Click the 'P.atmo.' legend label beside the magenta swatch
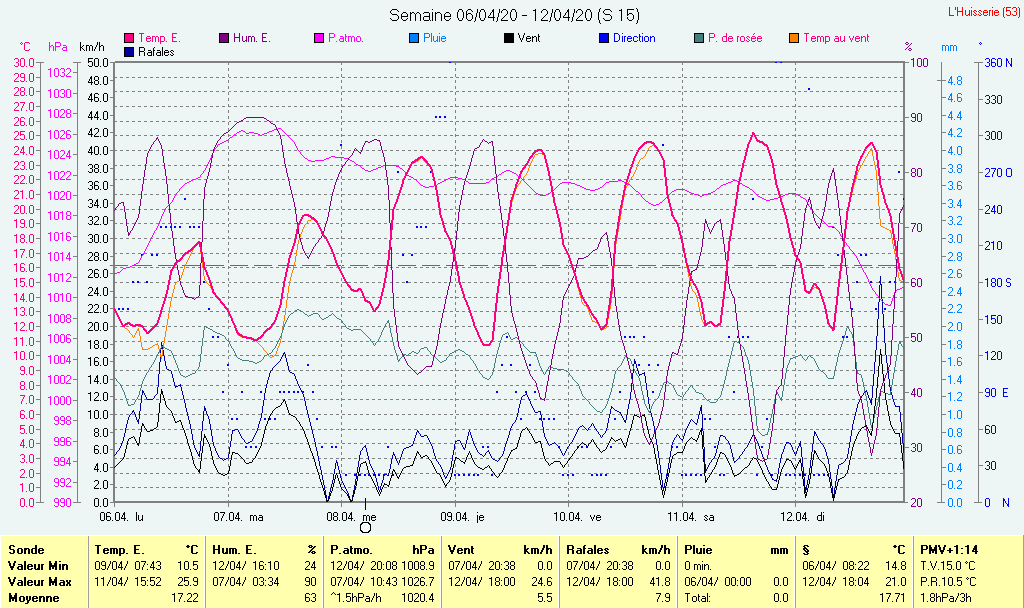1024x608 pixels. pos(346,38)
